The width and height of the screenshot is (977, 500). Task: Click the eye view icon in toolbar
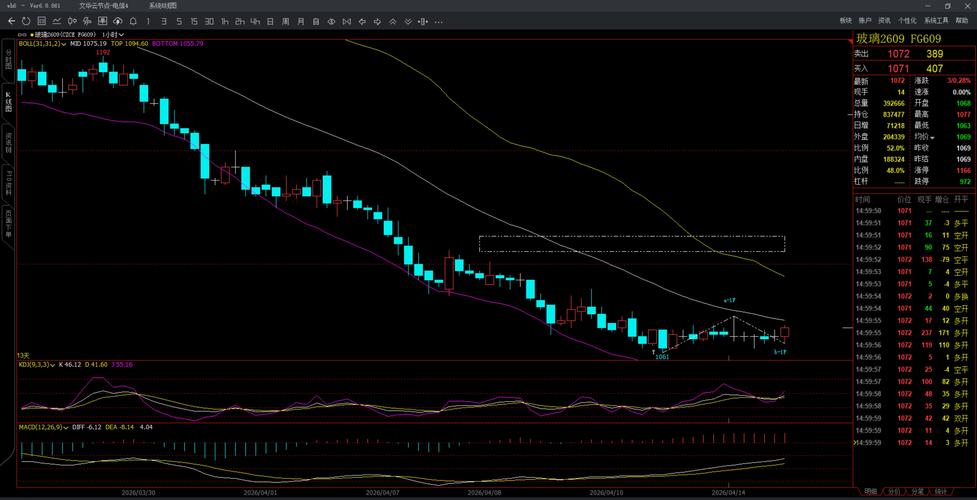click(331, 21)
